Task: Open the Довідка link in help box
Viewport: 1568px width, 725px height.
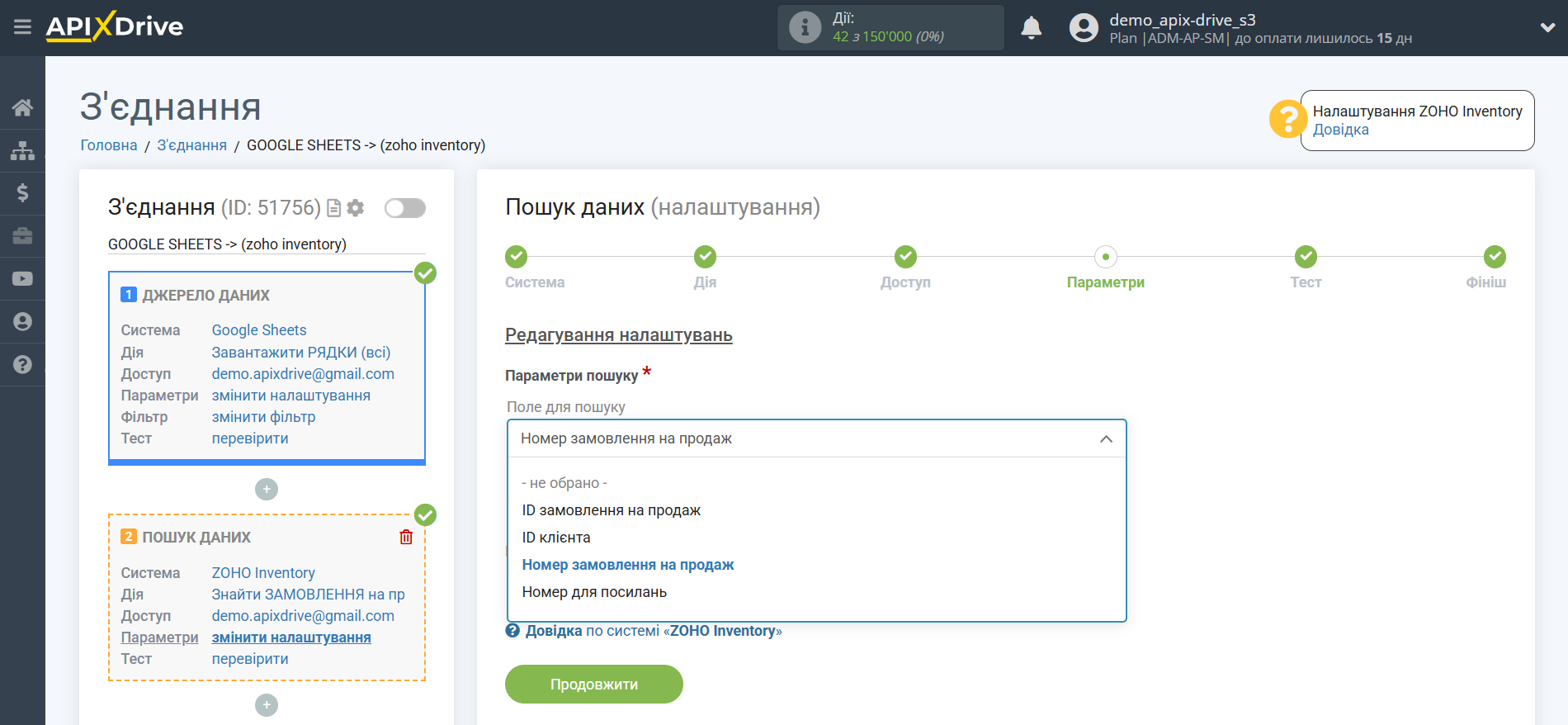Action: (x=1340, y=130)
